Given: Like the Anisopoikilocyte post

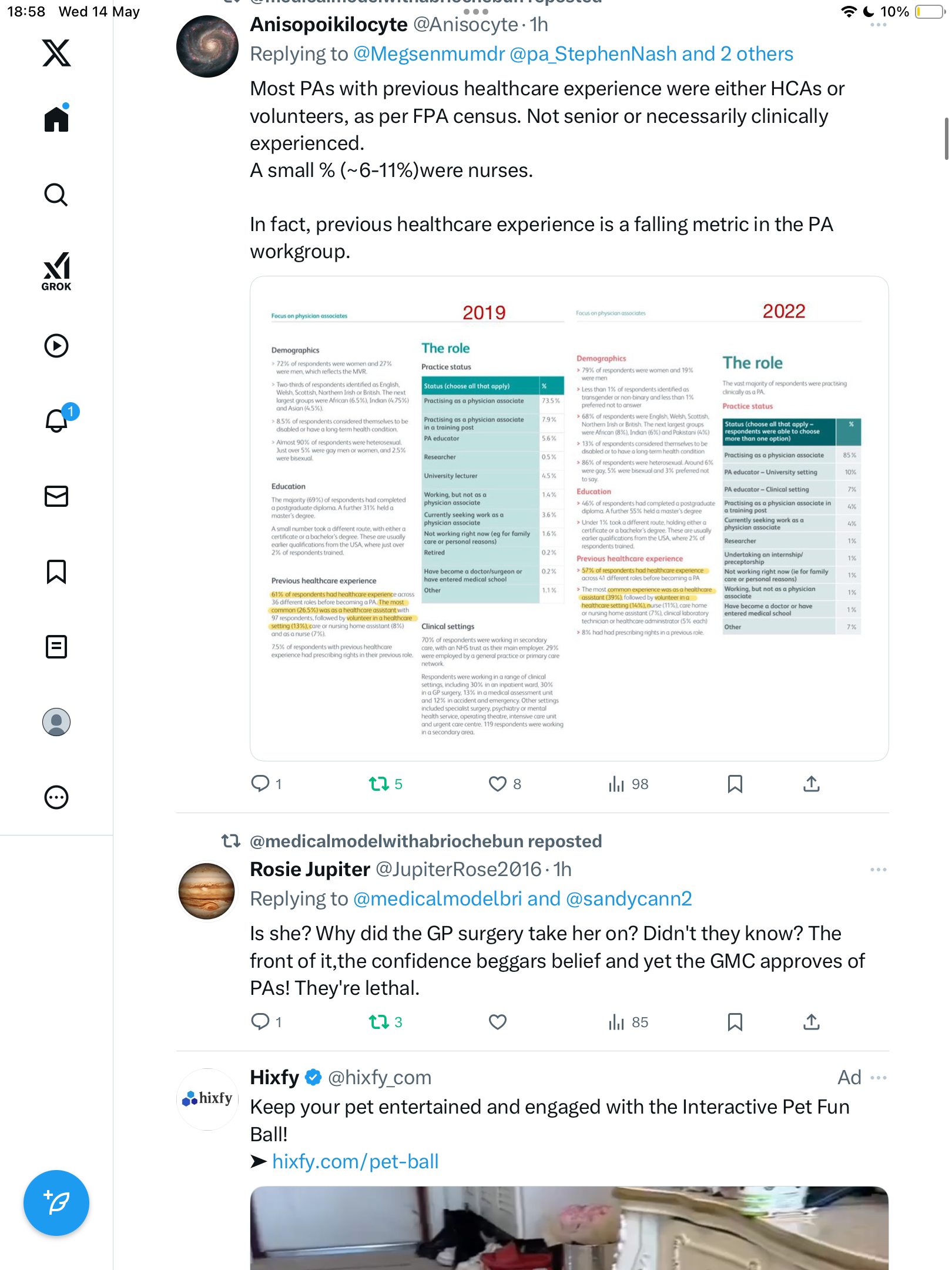Looking at the screenshot, I should coord(498,784).
